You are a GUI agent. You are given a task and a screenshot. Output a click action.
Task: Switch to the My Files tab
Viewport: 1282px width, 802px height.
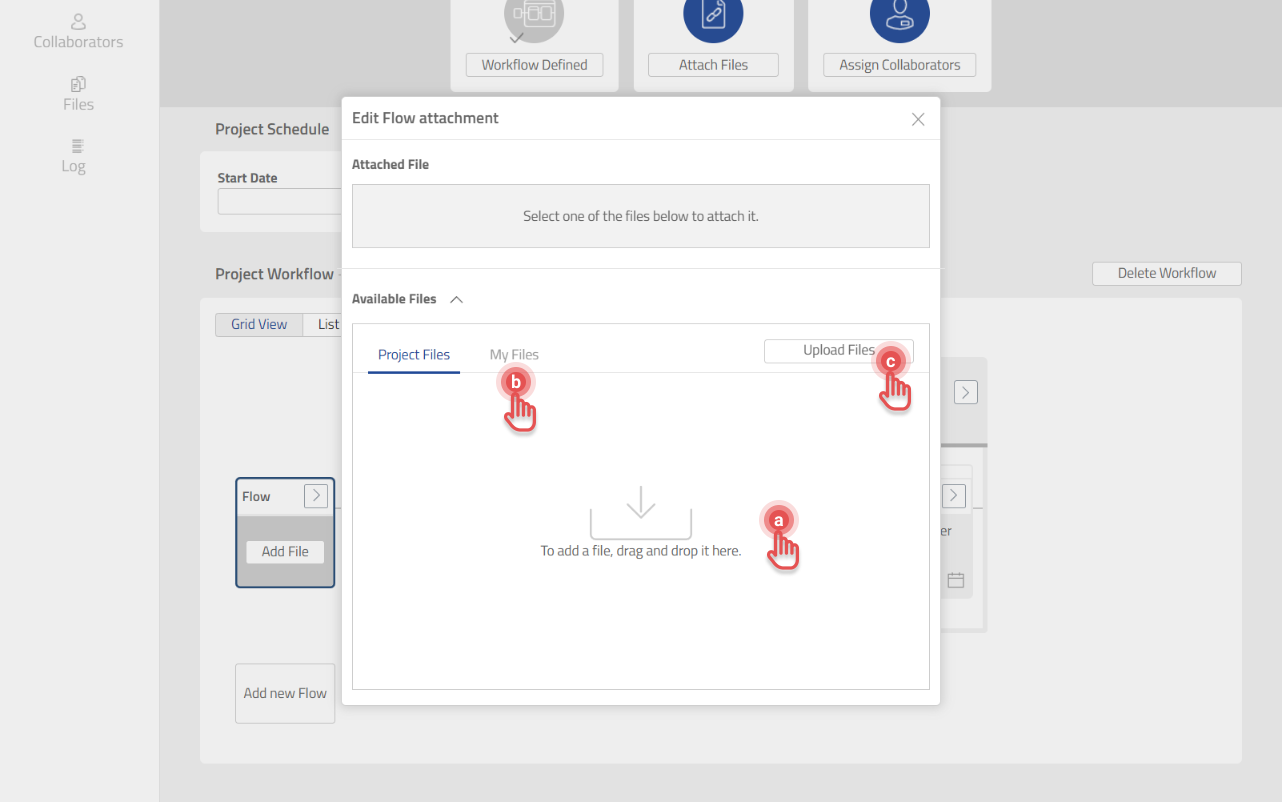pyautogui.click(x=514, y=355)
